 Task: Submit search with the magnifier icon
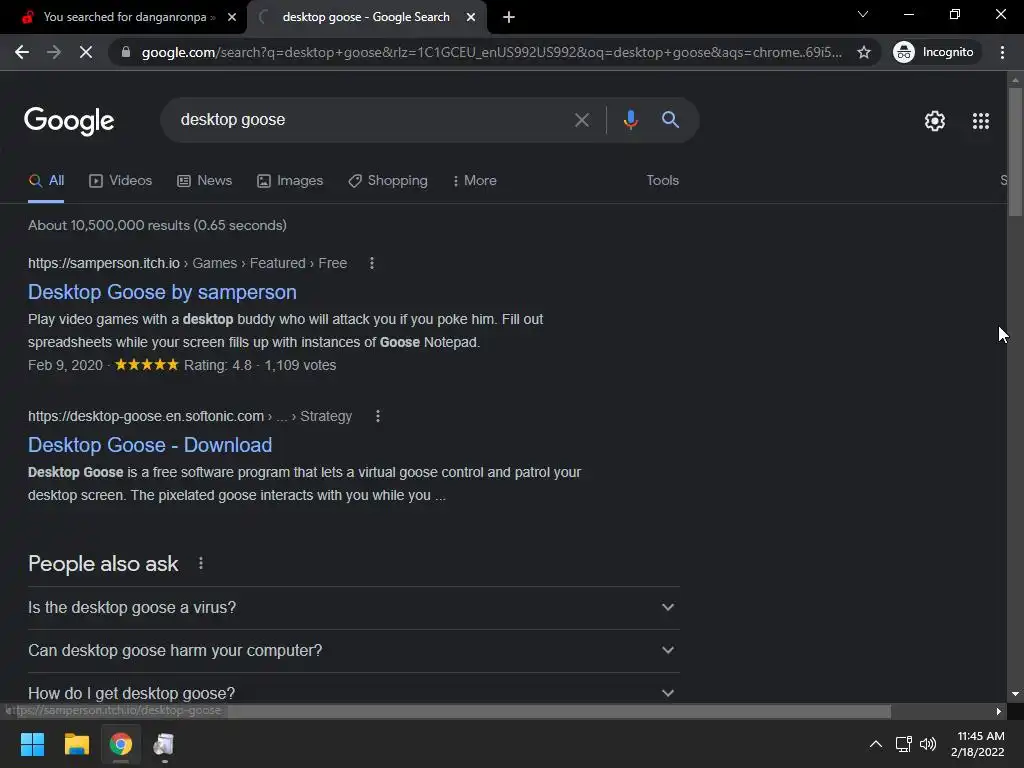click(671, 120)
